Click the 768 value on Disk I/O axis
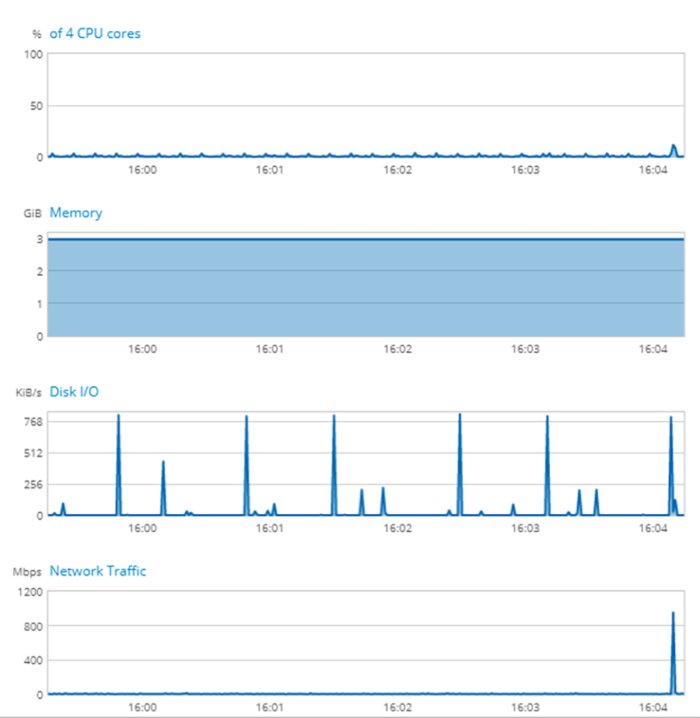700x718 pixels. 30,421
